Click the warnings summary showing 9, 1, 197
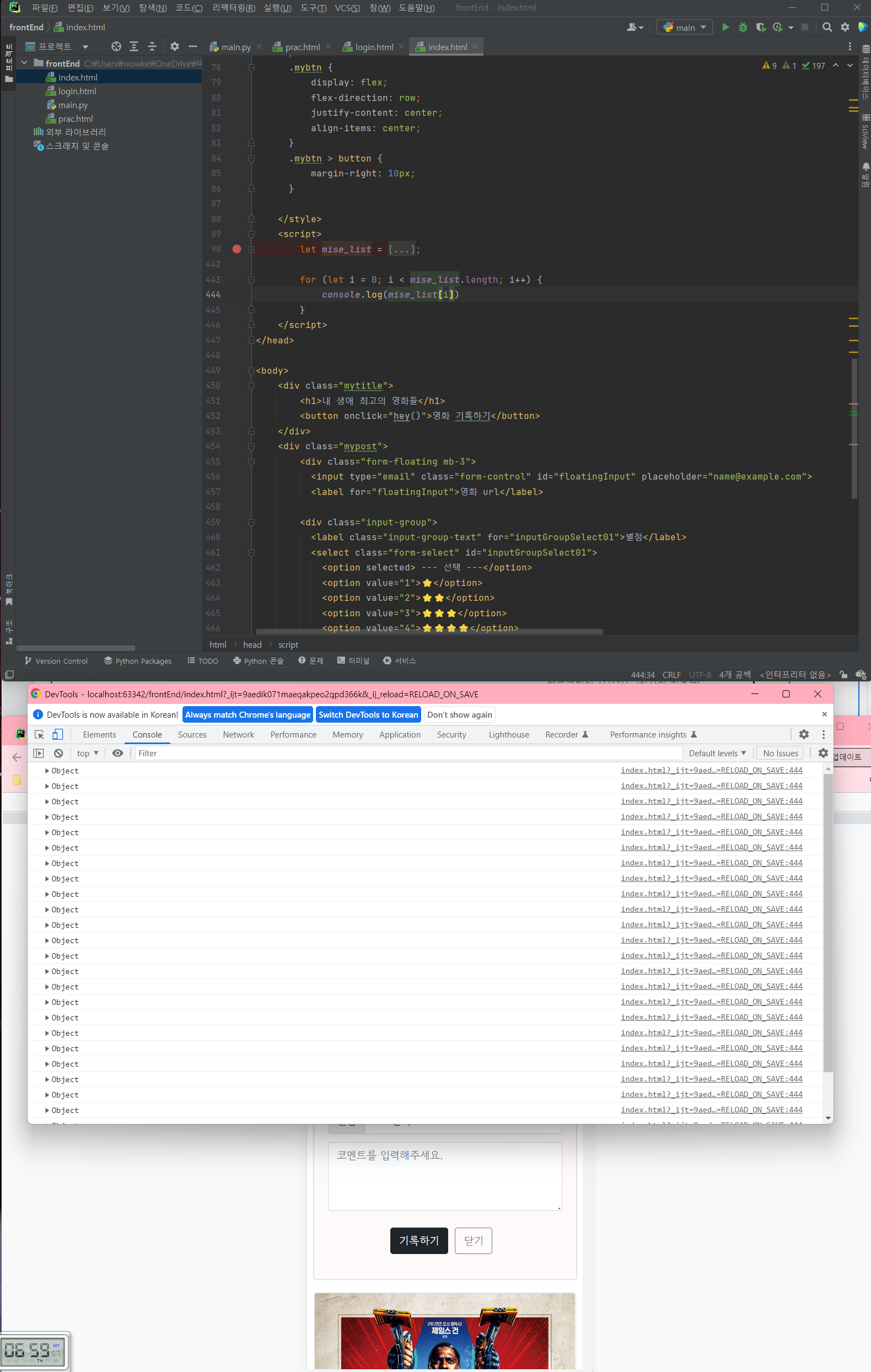 pyautogui.click(x=793, y=66)
